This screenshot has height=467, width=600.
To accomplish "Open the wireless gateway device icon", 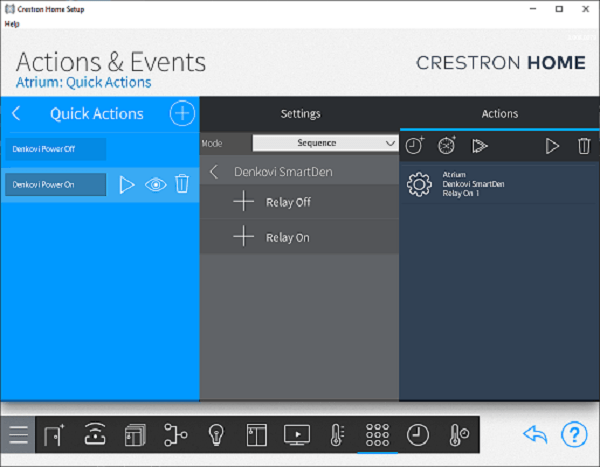I will pos(95,434).
